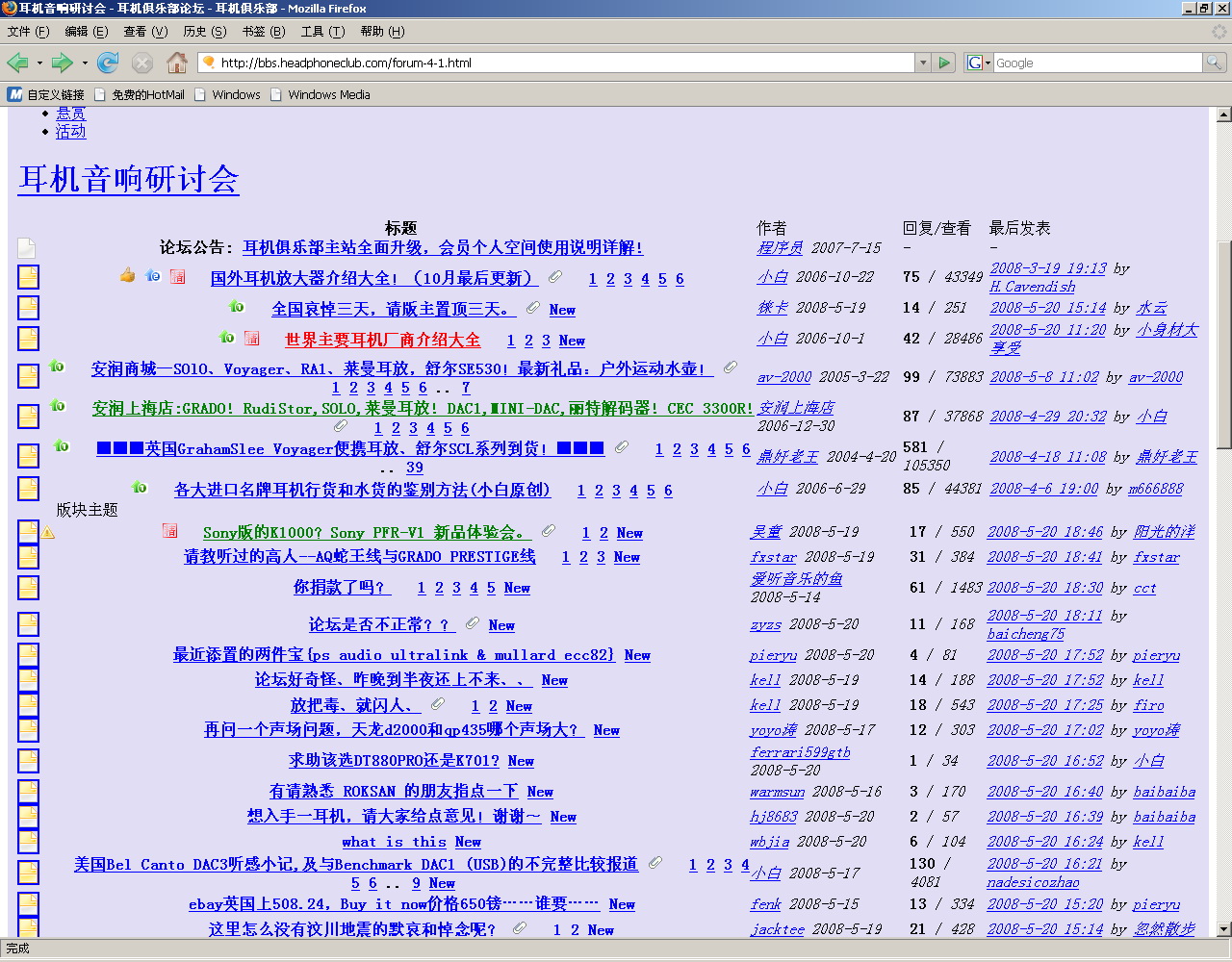Open the 耳机音响研讨会 forum heading link
Image resolution: width=1232 pixels, height=962 pixels.
(x=128, y=179)
